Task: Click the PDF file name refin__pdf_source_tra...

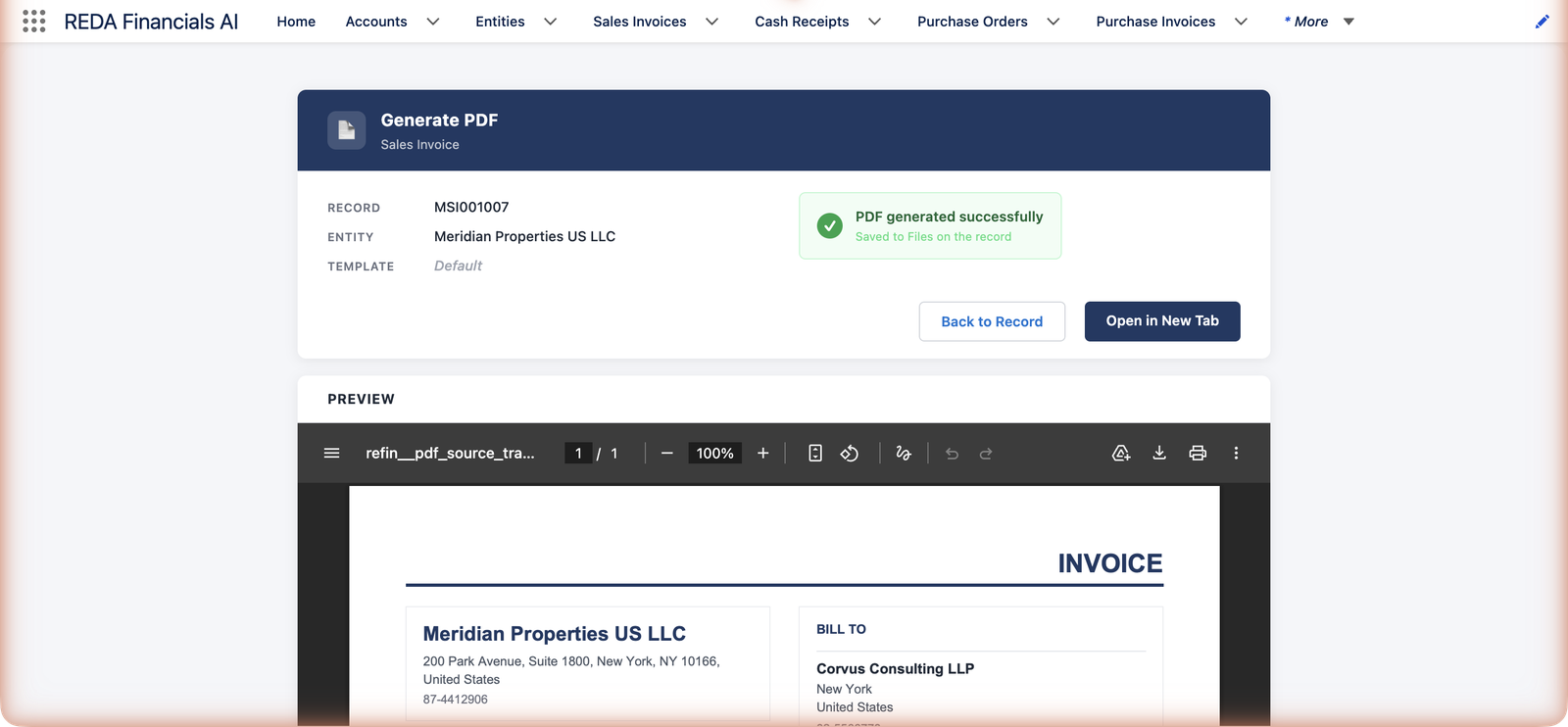Action: click(450, 454)
